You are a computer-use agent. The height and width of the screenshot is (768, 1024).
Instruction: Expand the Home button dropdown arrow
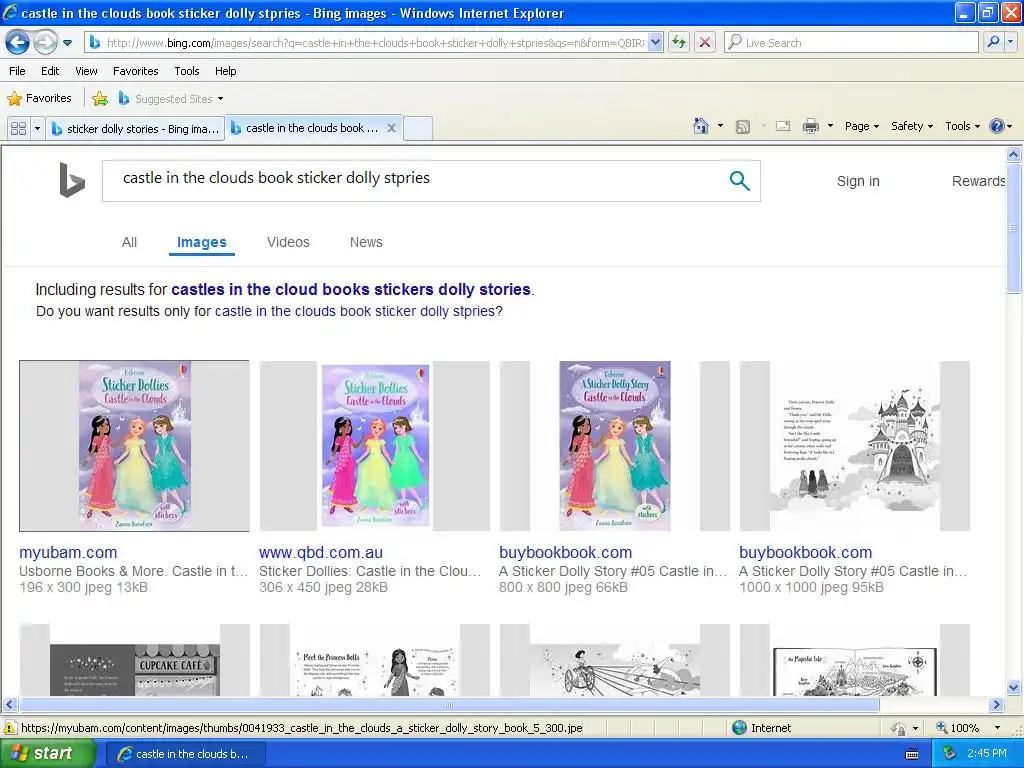pyautogui.click(x=720, y=126)
